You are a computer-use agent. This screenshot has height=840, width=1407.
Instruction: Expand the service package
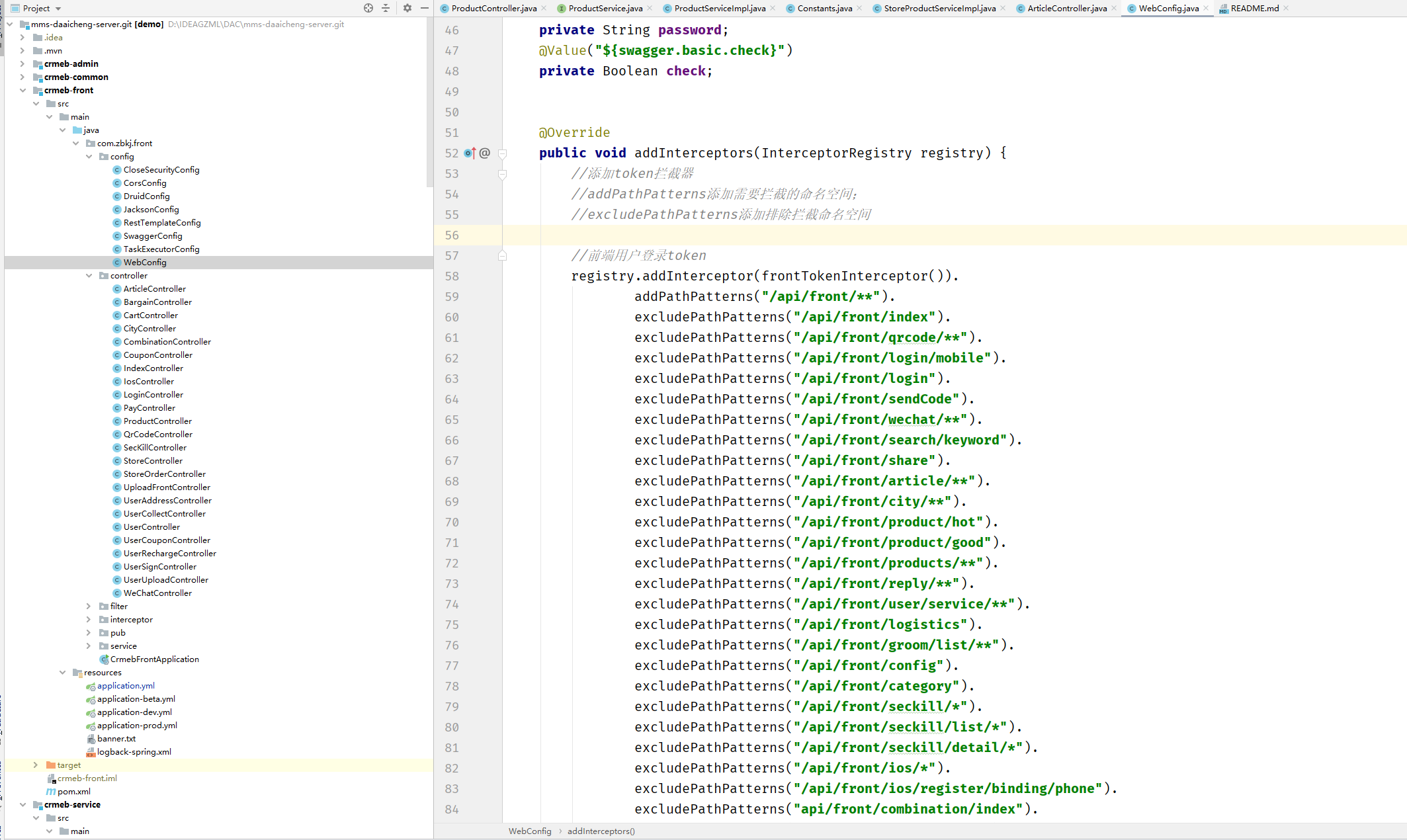point(89,646)
